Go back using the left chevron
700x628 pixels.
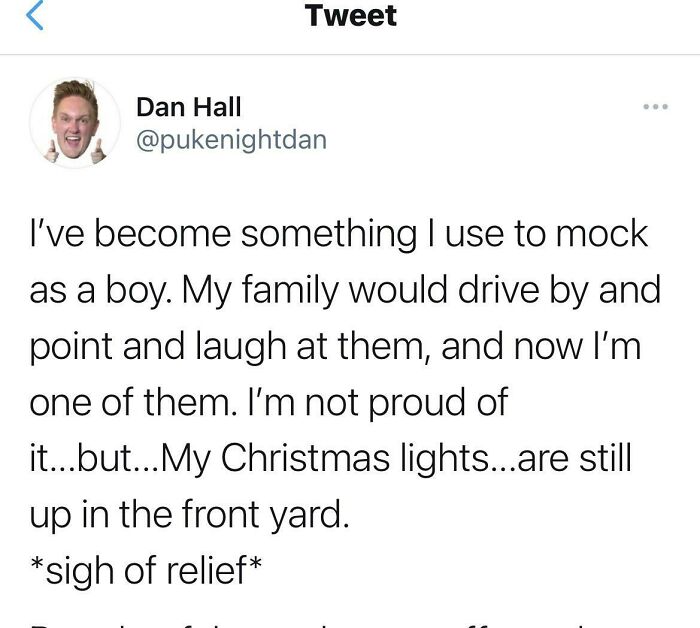tap(32, 16)
